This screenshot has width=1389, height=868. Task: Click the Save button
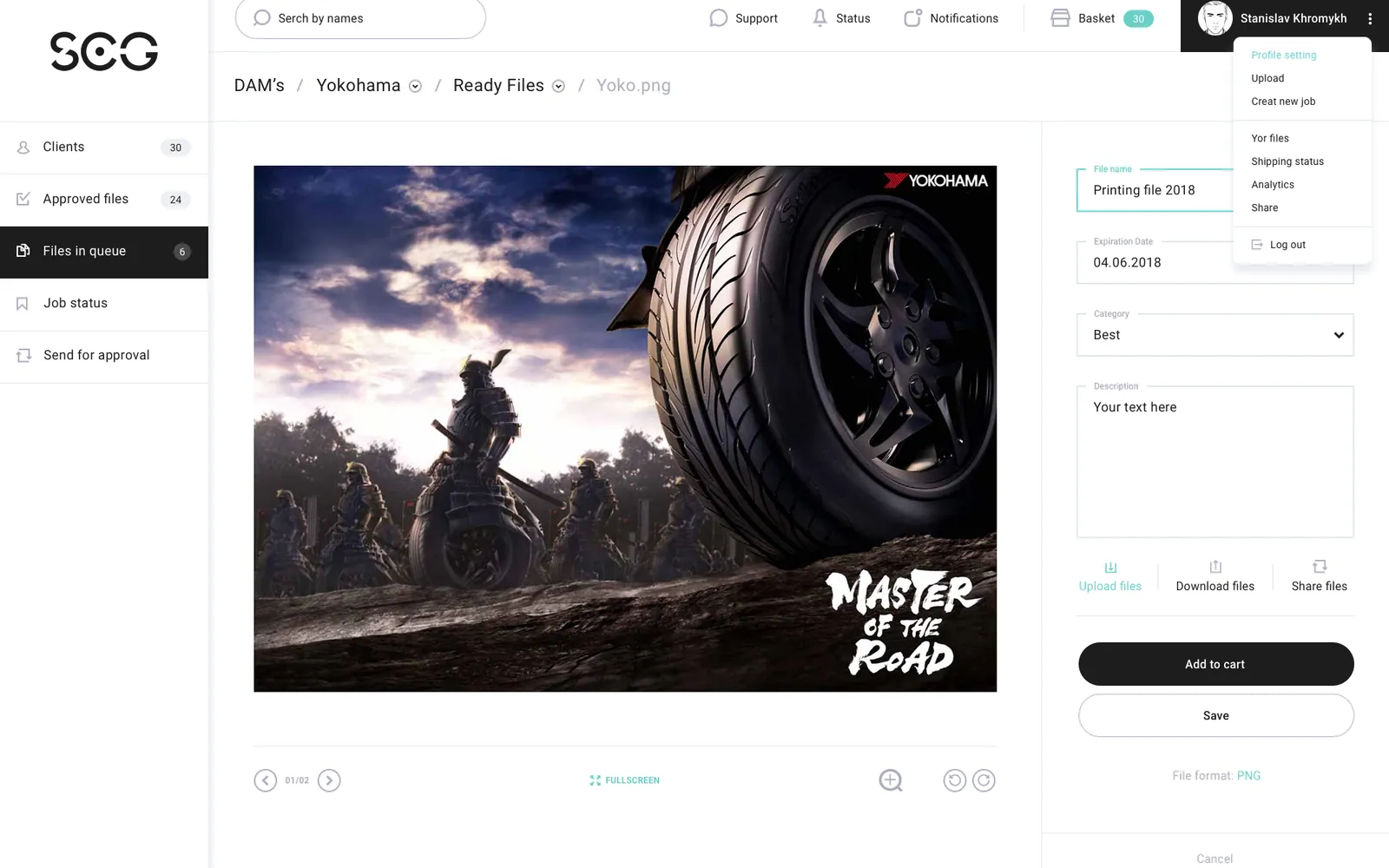1215,715
